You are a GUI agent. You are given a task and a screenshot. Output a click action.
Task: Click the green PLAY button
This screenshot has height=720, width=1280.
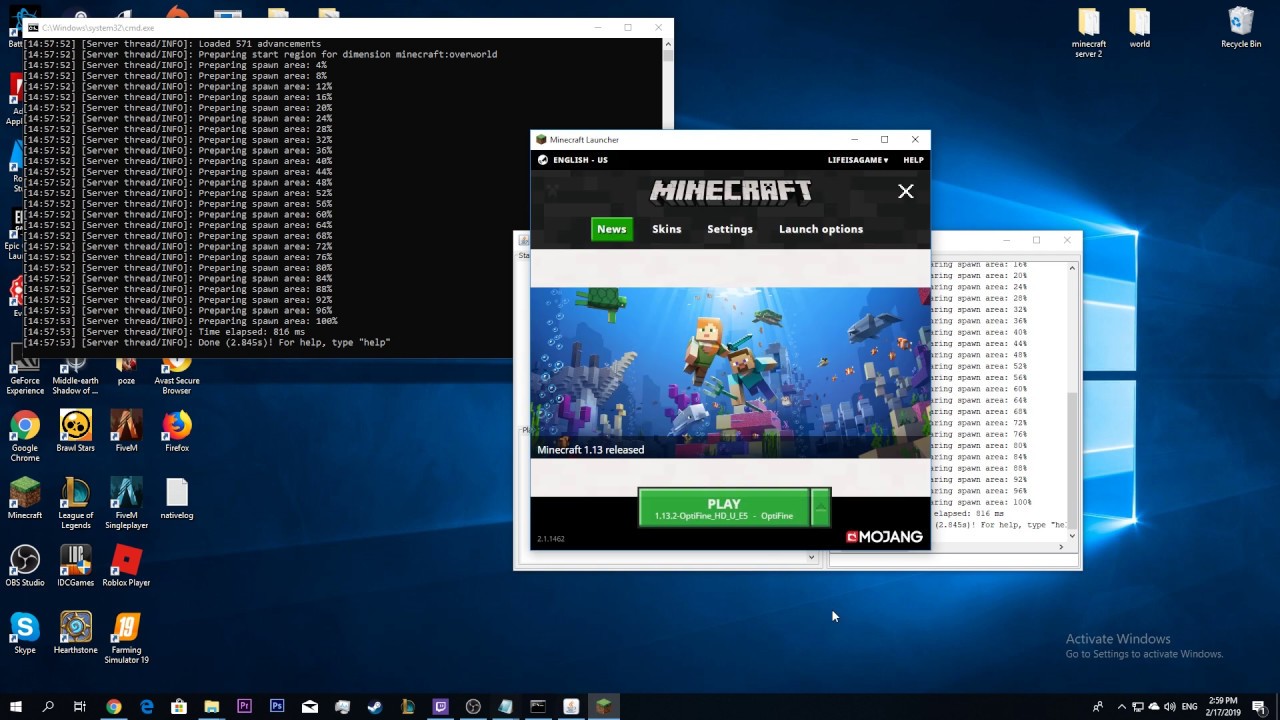724,508
